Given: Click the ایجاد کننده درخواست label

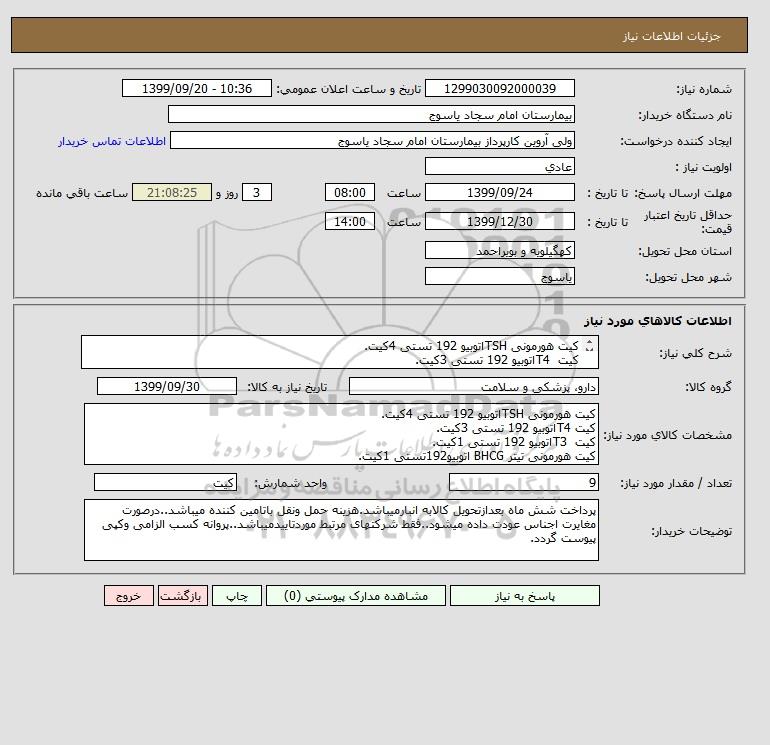Looking at the screenshot, I should click(x=676, y=141).
